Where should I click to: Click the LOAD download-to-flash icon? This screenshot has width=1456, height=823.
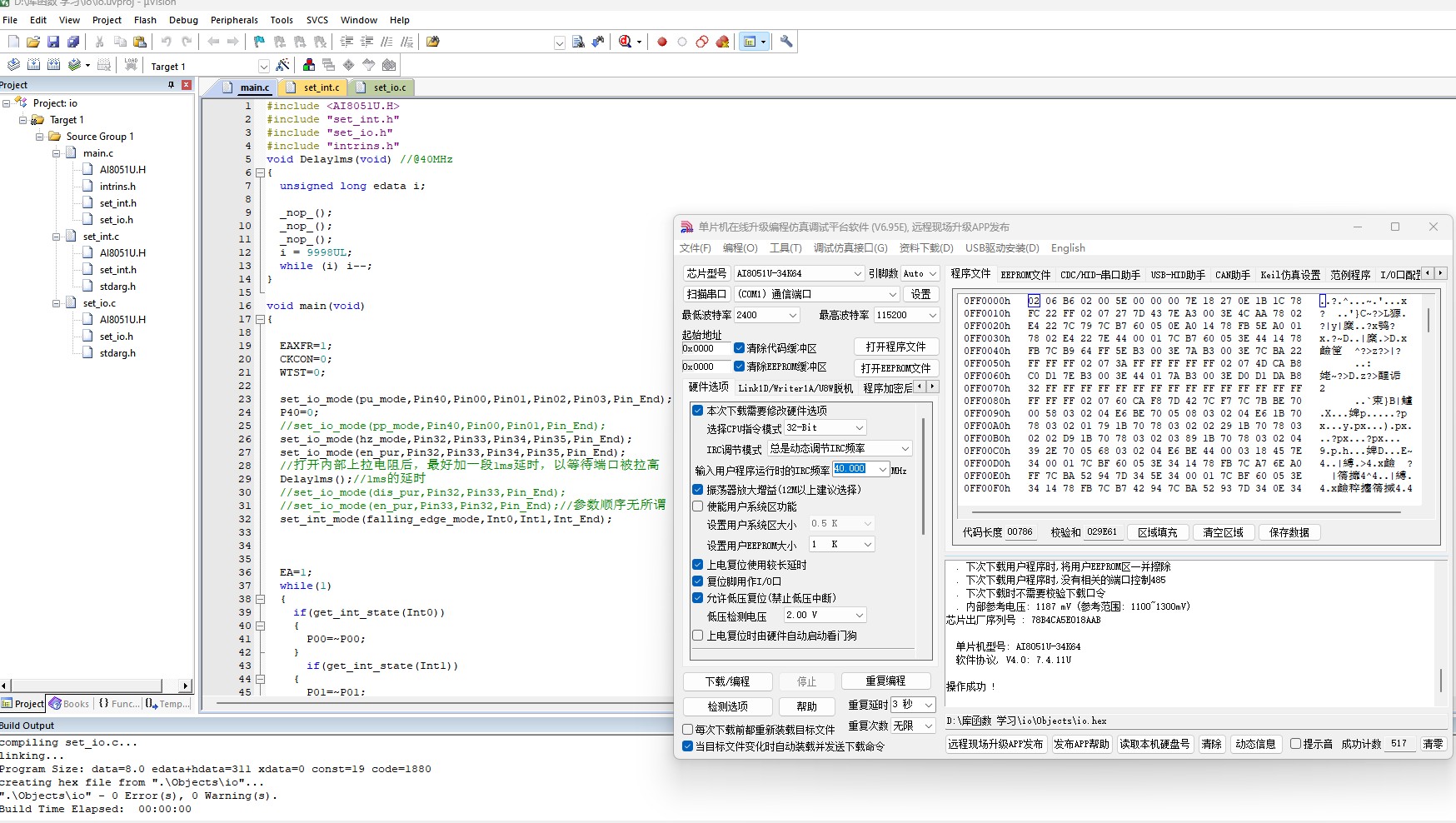click(x=131, y=65)
